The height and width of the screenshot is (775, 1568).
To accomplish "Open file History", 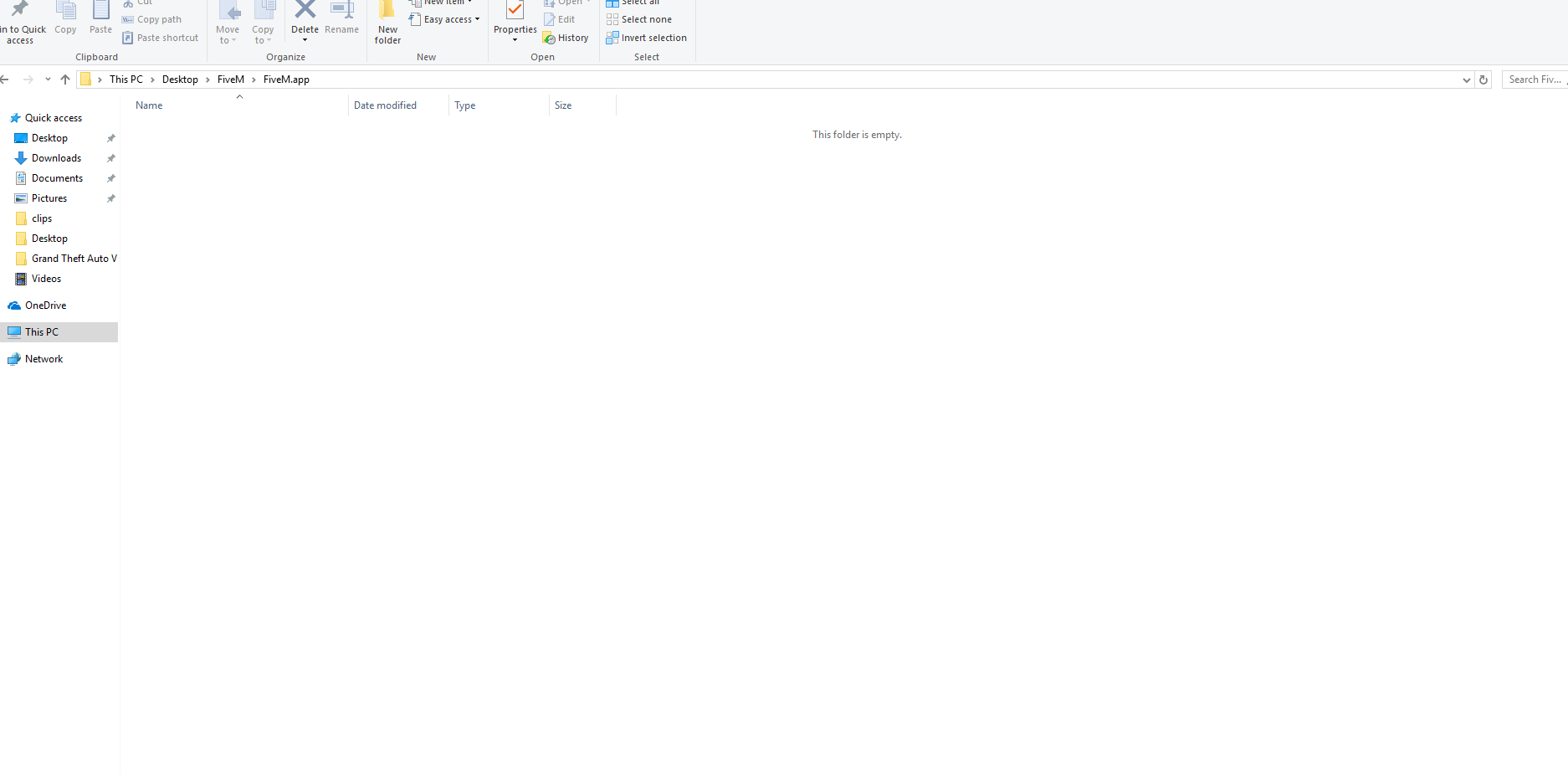I will point(566,38).
